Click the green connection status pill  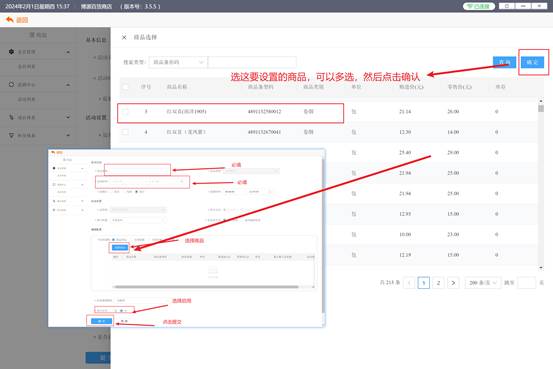coord(479,6)
